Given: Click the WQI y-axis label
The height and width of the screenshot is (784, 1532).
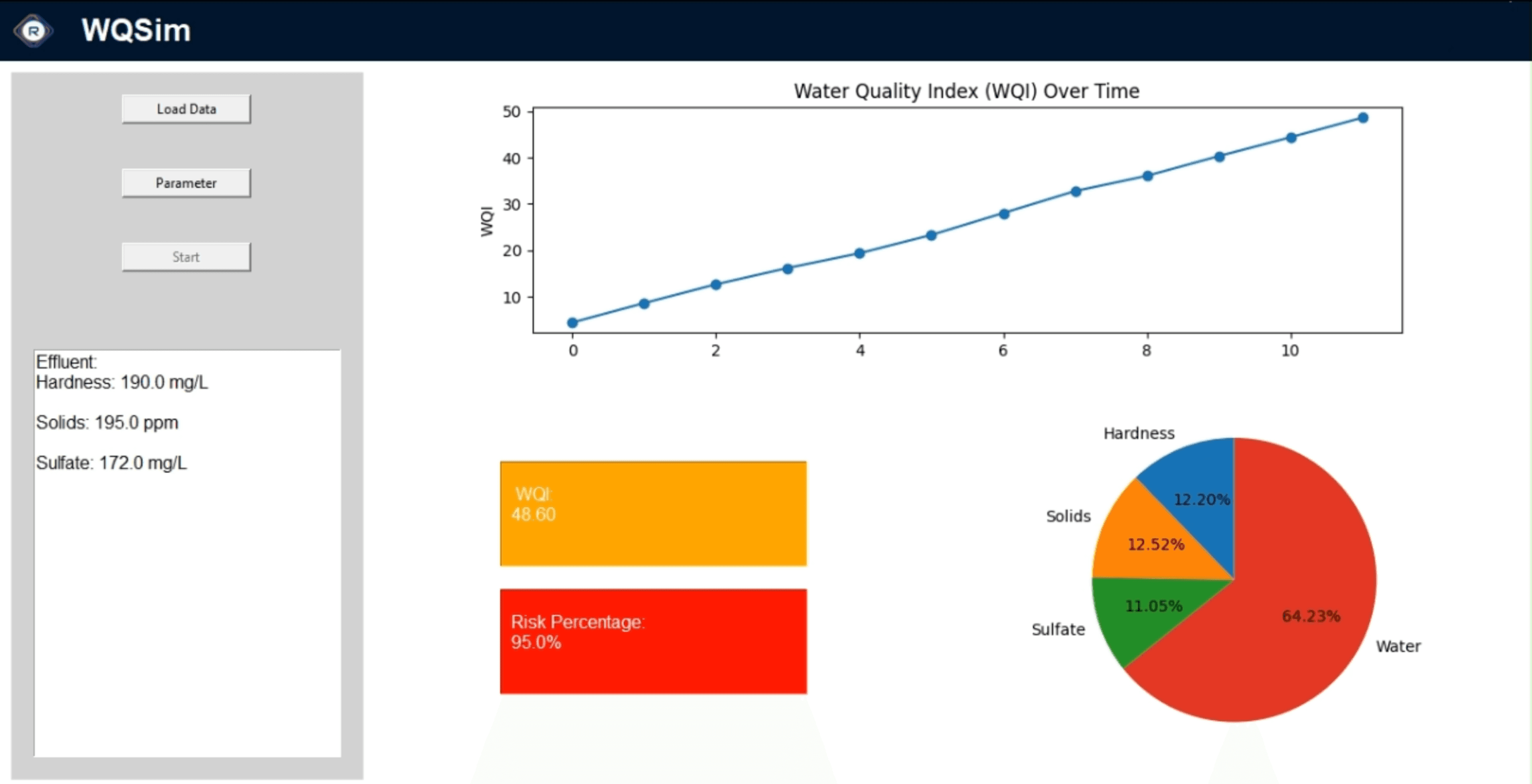Looking at the screenshot, I should click(486, 221).
